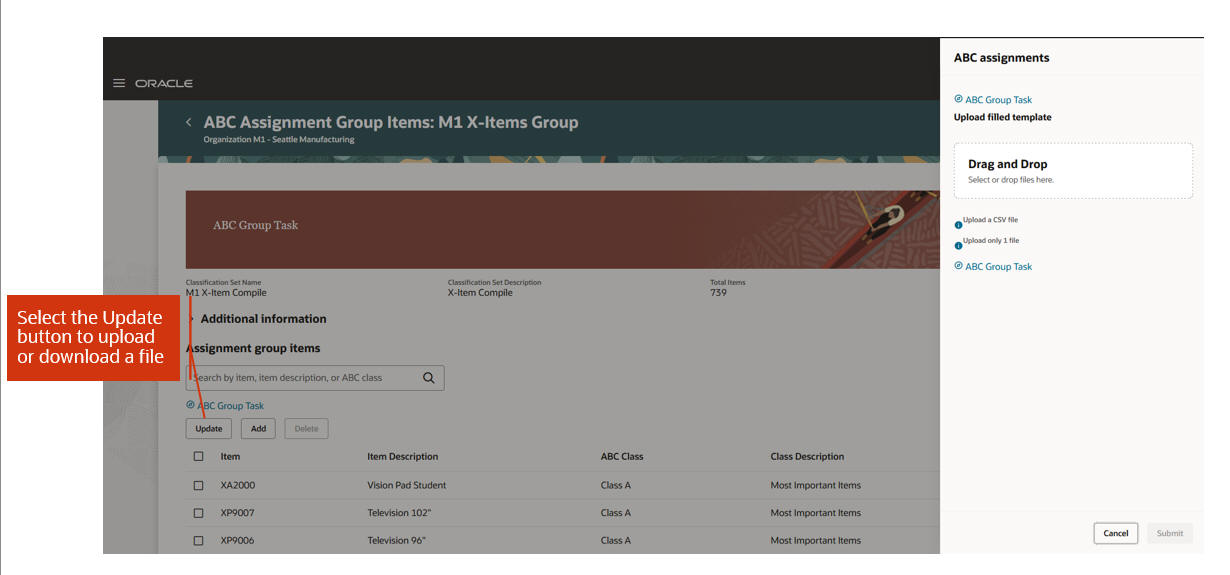Click the ABC Group Task banner image
The width and height of the screenshot is (1230, 575).
(x=562, y=229)
